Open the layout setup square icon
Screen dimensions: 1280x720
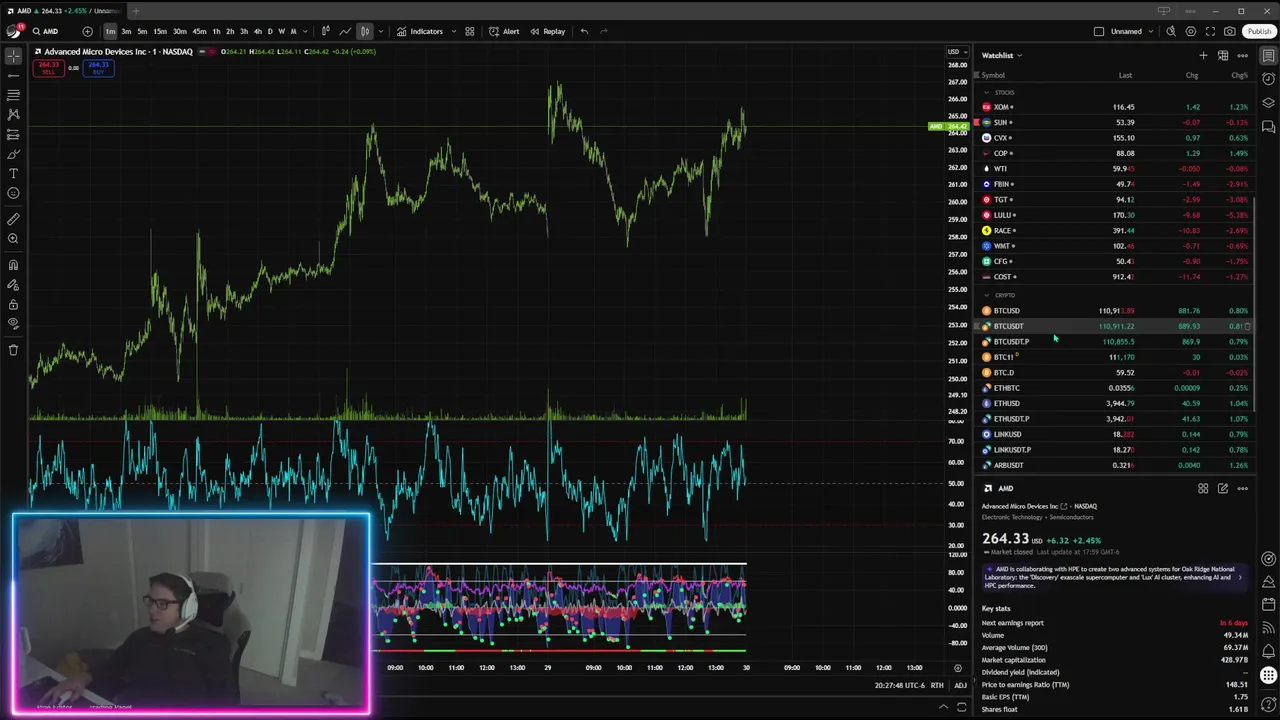pyautogui.click(x=1099, y=31)
